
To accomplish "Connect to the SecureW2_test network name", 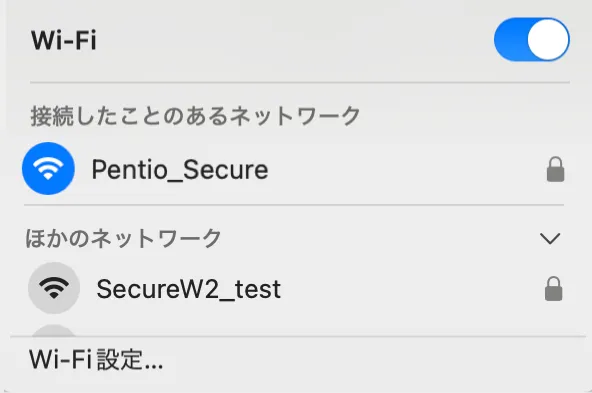I will pyautogui.click(x=188, y=289).
